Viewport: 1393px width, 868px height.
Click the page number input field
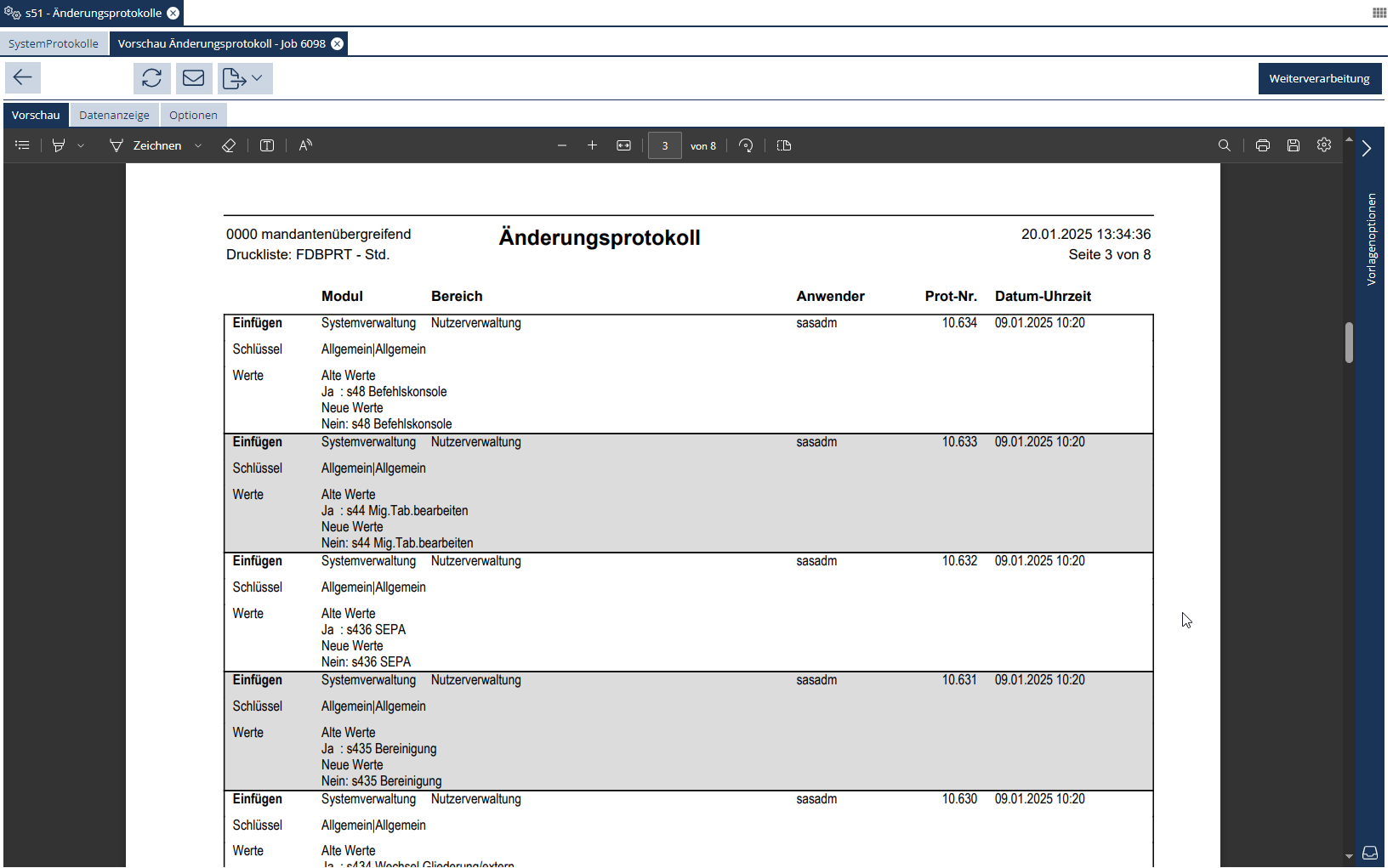665,145
